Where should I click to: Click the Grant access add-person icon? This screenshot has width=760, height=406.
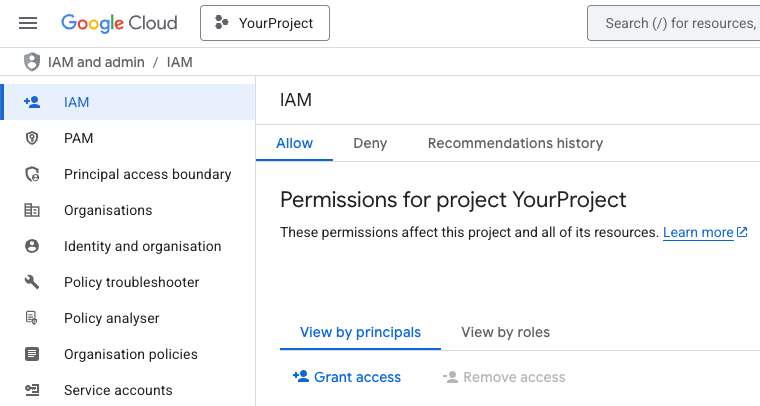301,376
